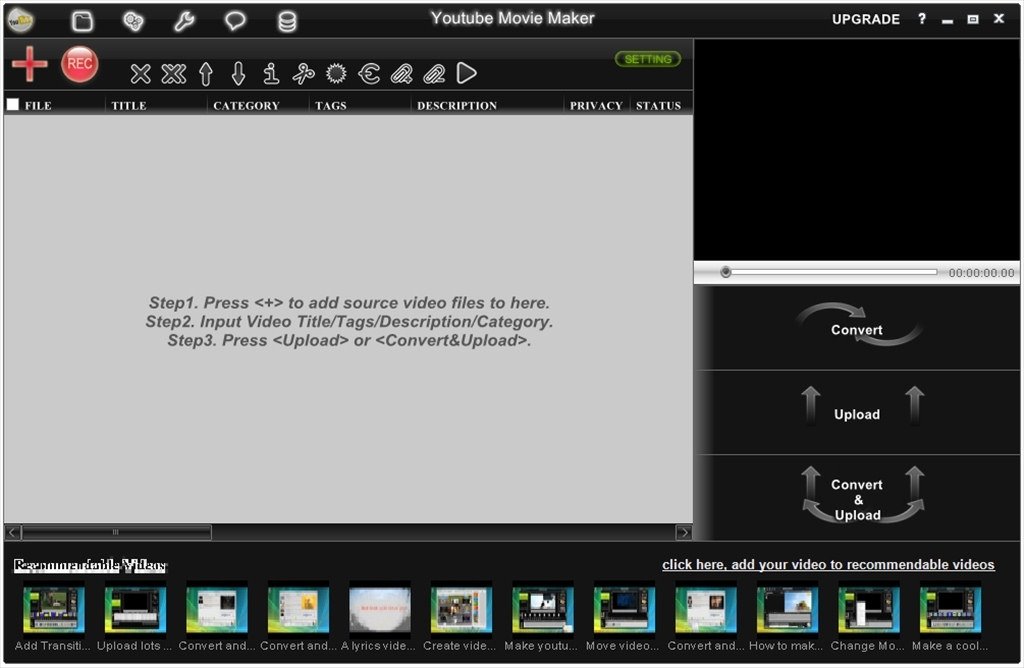Start recording with the REC button

pyautogui.click(x=80, y=64)
